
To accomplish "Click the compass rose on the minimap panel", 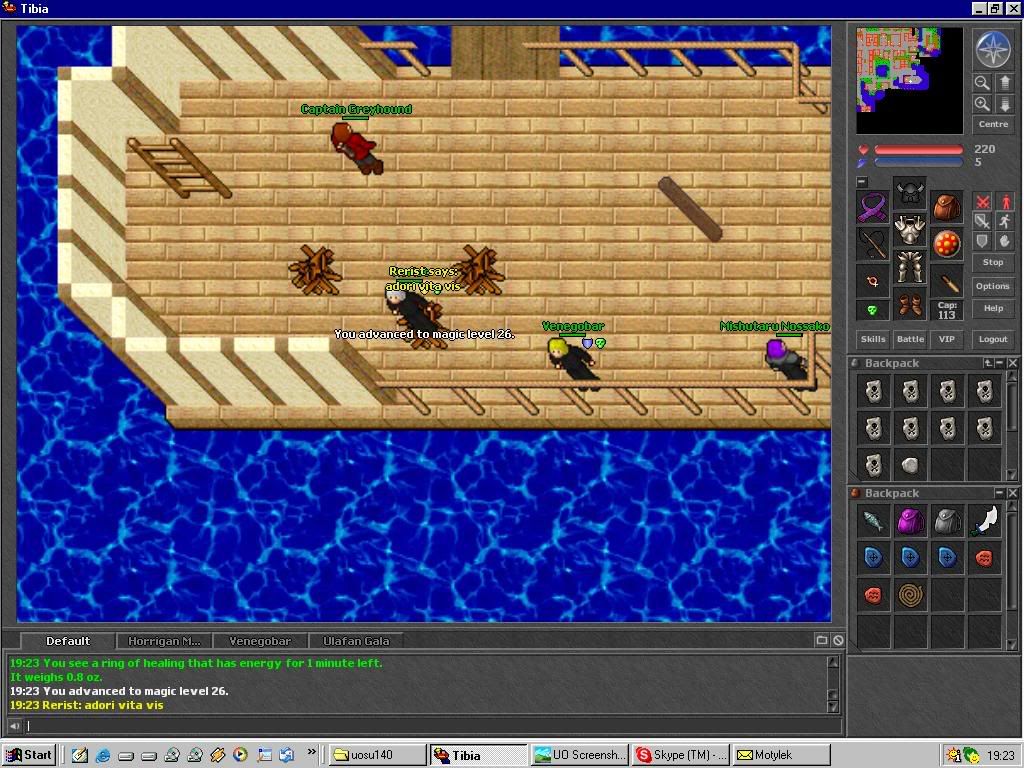I will [993, 50].
